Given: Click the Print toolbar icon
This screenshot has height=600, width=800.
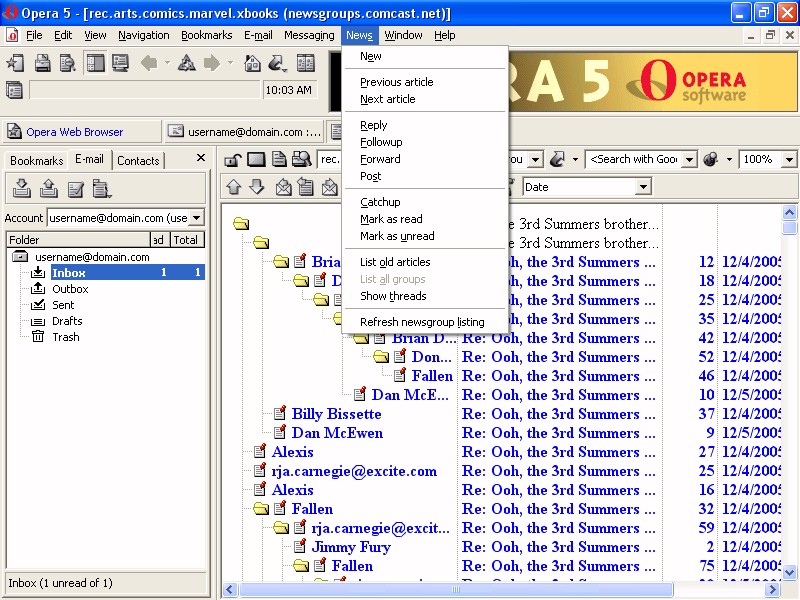Looking at the screenshot, I should 42,63.
